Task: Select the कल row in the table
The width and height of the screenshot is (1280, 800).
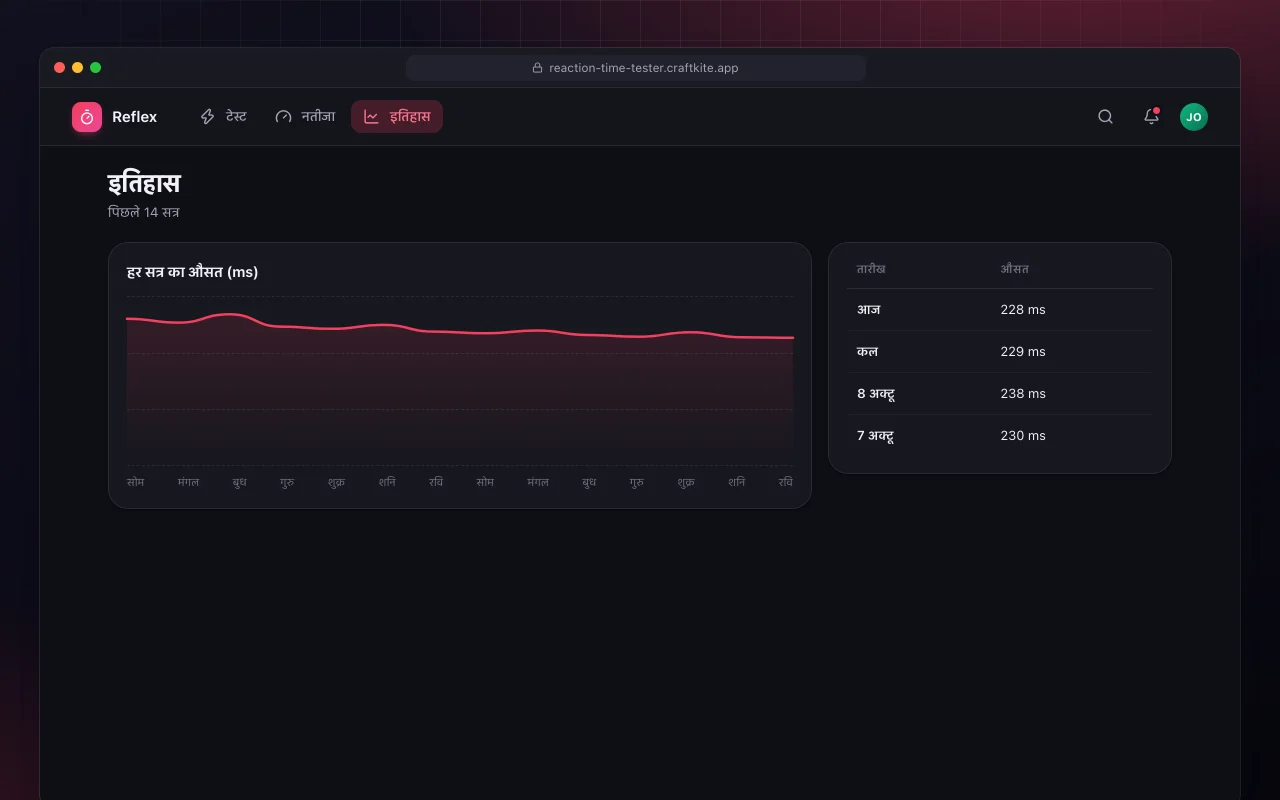Action: (1000, 352)
